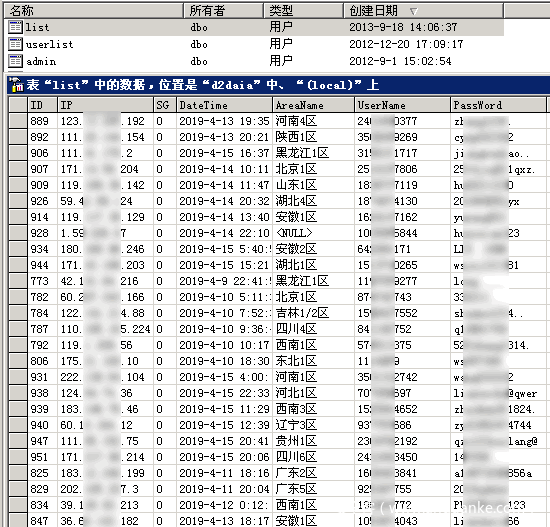Click the table icon beside admin
Image resolution: width=550 pixels, height=527 pixels.
[x=15, y=61]
